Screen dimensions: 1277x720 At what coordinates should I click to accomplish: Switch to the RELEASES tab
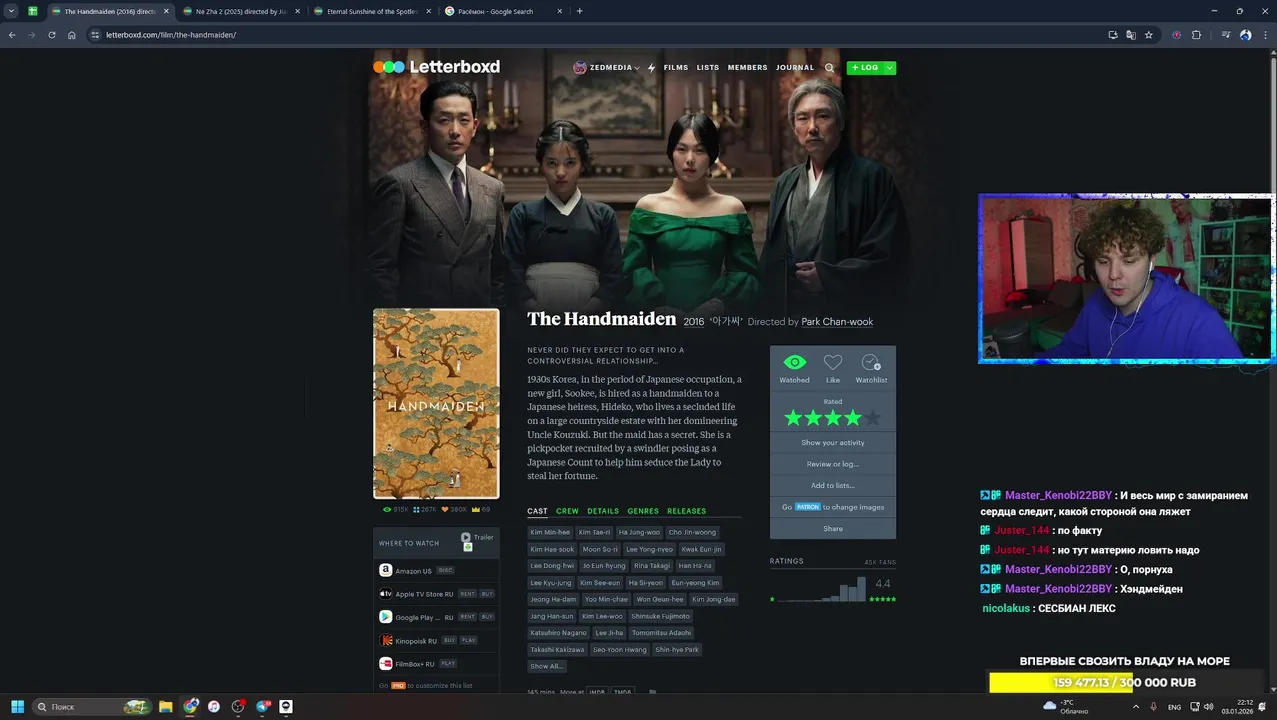tap(686, 511)
